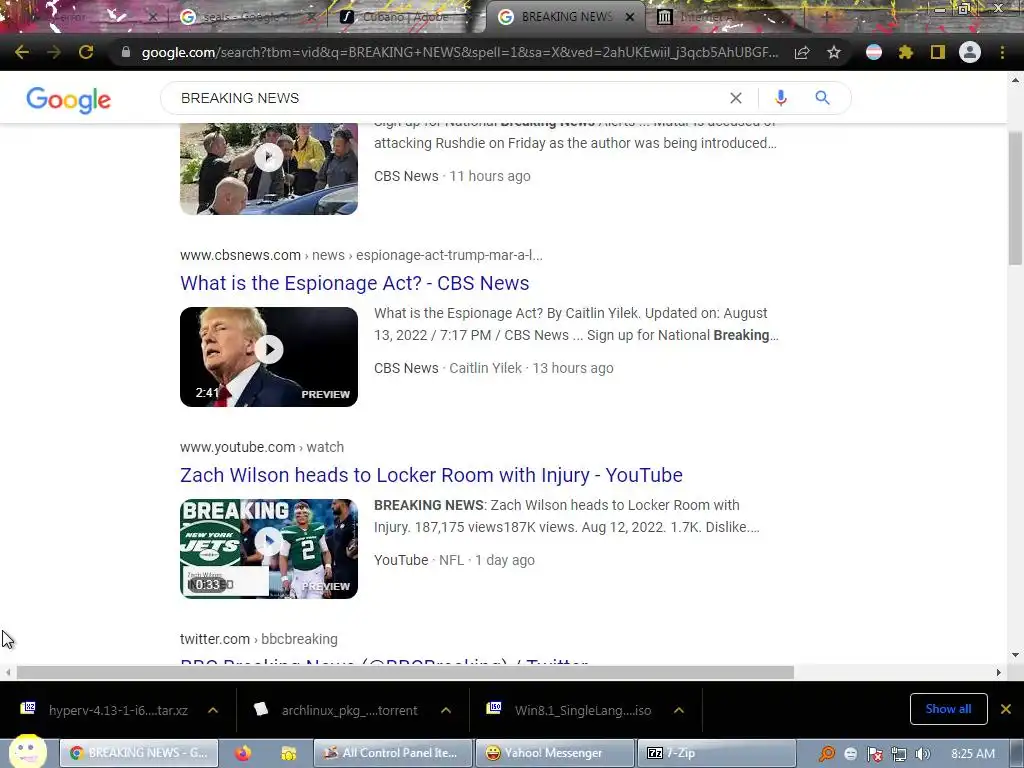Open What is the Espionage Act link

[355, 283]
